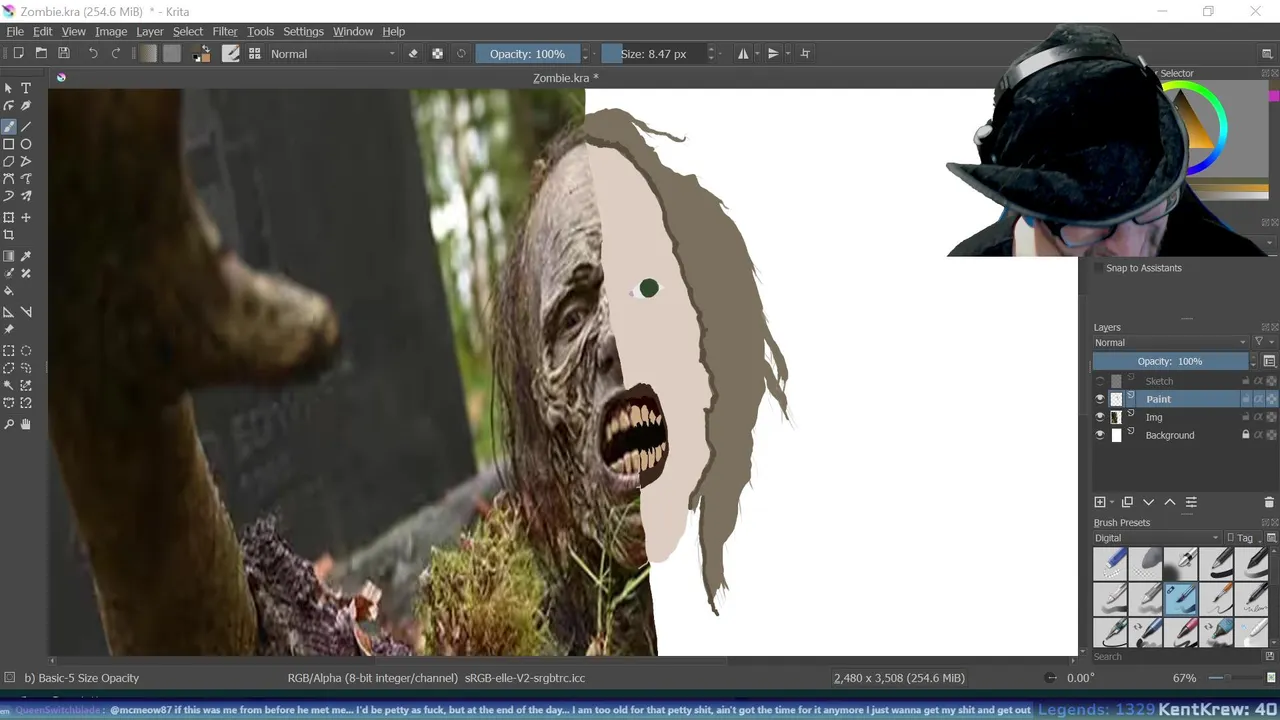Select the Pan hand tool

coord(26,424)
